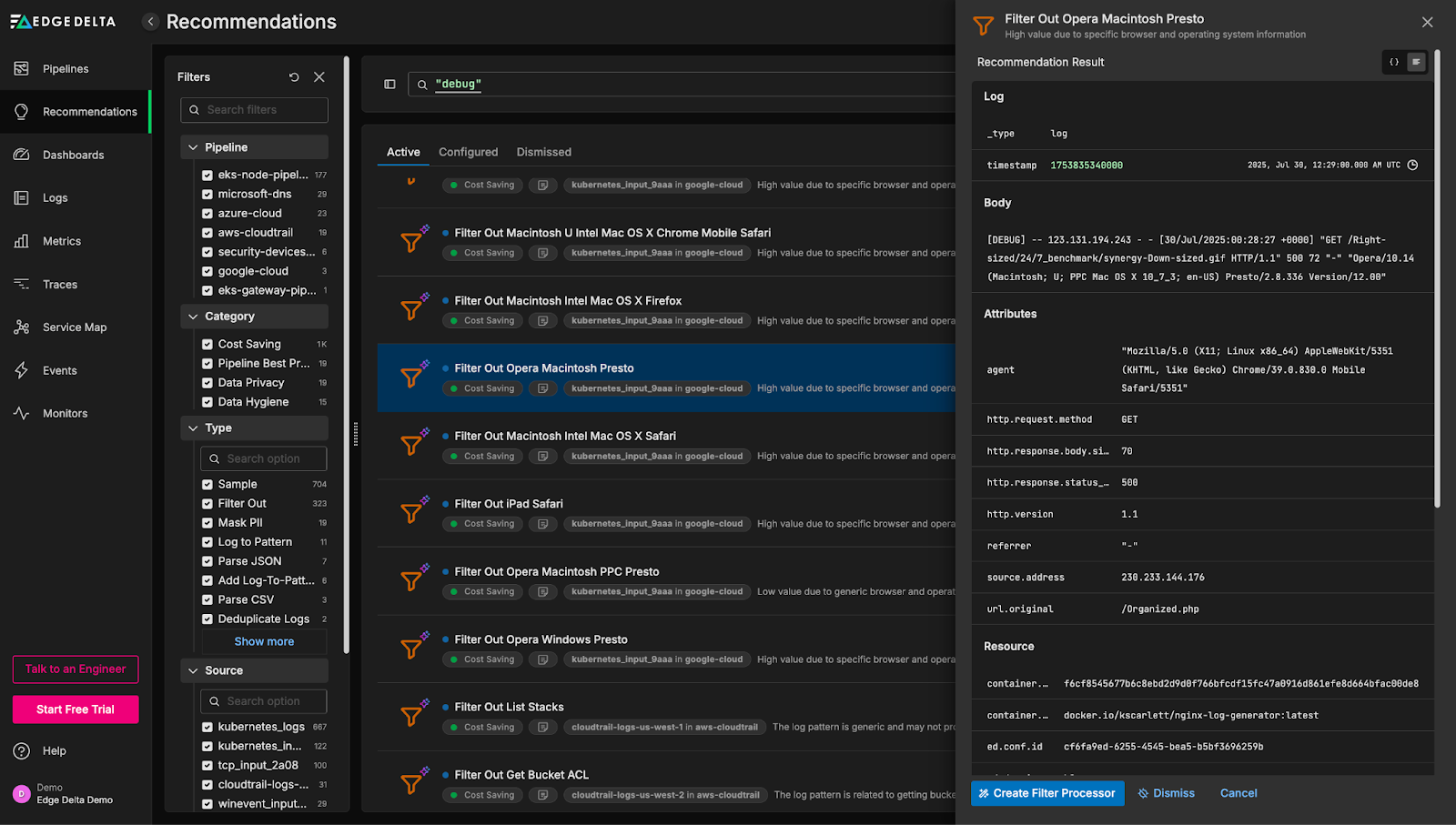
Task: Toggle the sidebar panel icon beside search
Action: click(x=389, y=85)
